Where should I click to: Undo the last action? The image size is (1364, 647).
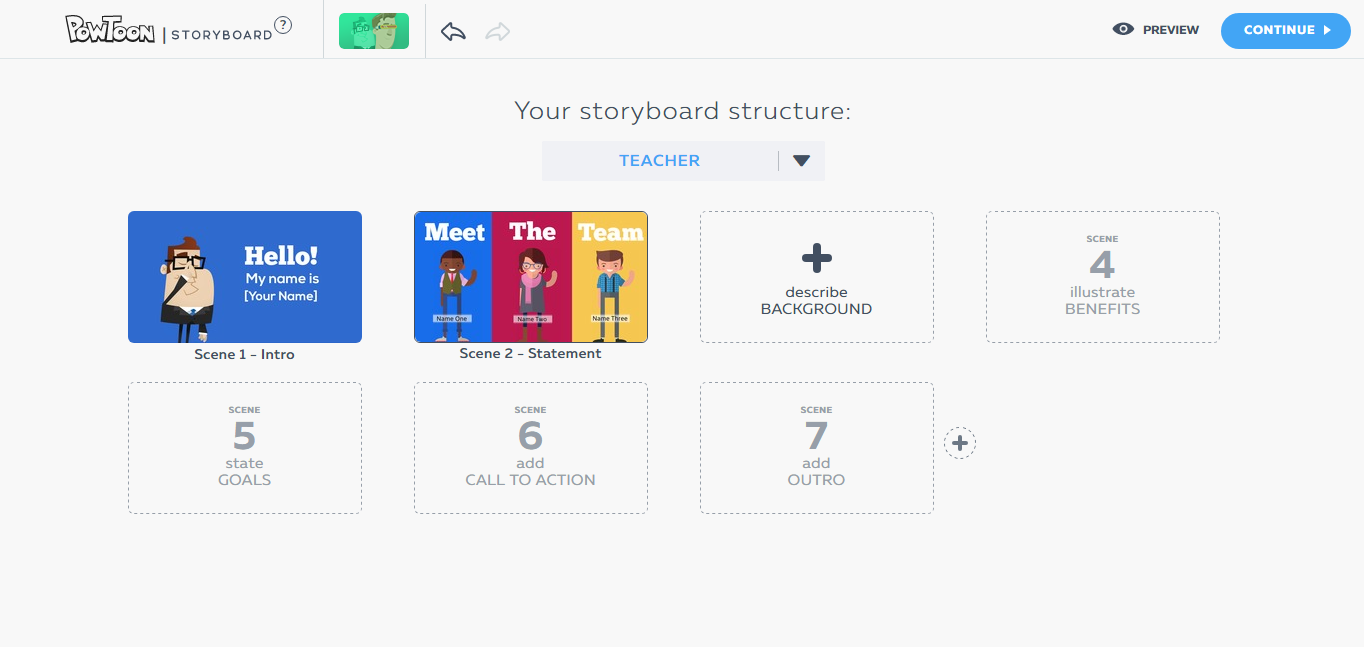click(x=453, y=31)
